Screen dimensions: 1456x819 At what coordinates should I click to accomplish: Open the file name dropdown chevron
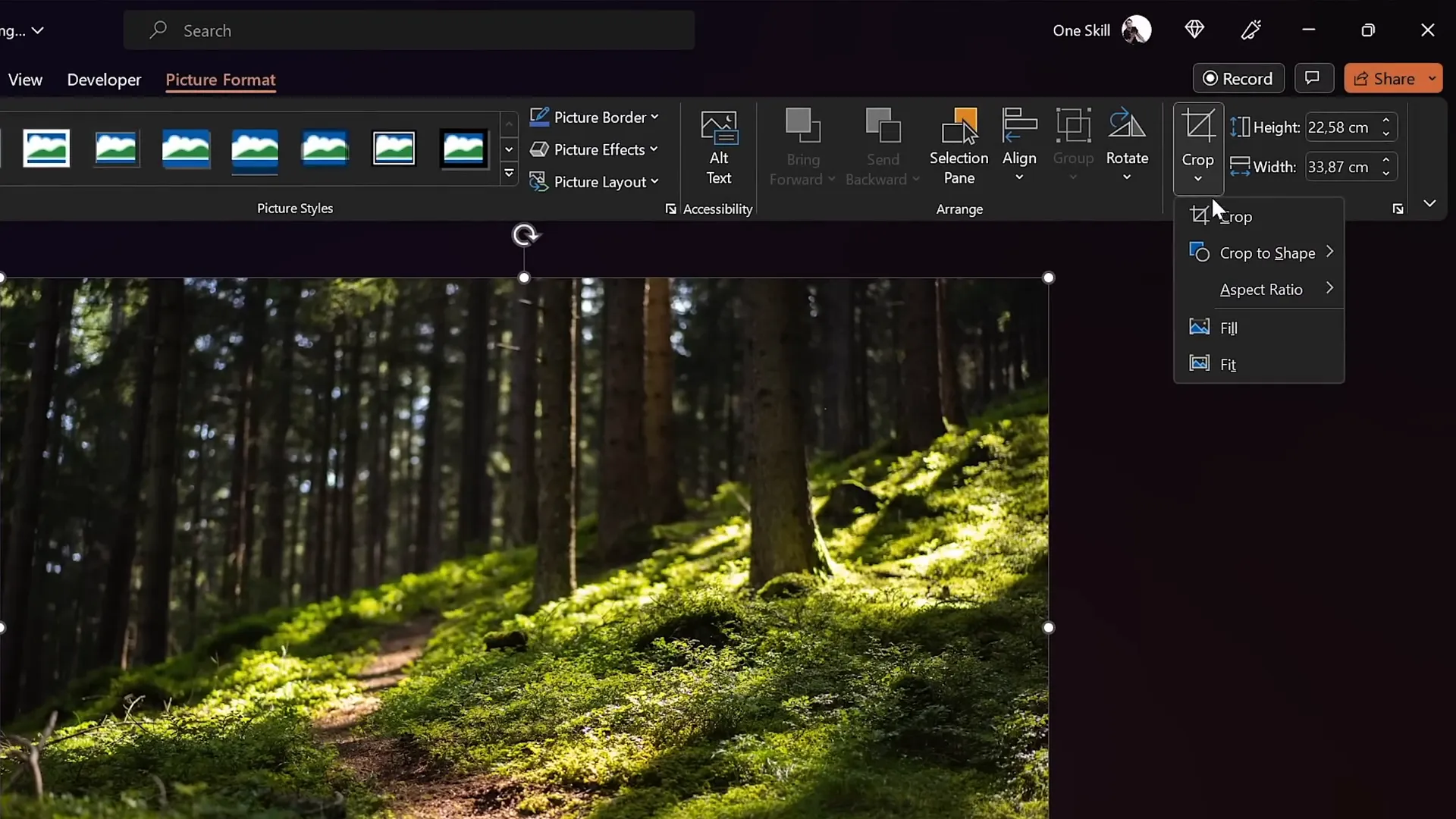pyautogui.click(x=38, y=30)
